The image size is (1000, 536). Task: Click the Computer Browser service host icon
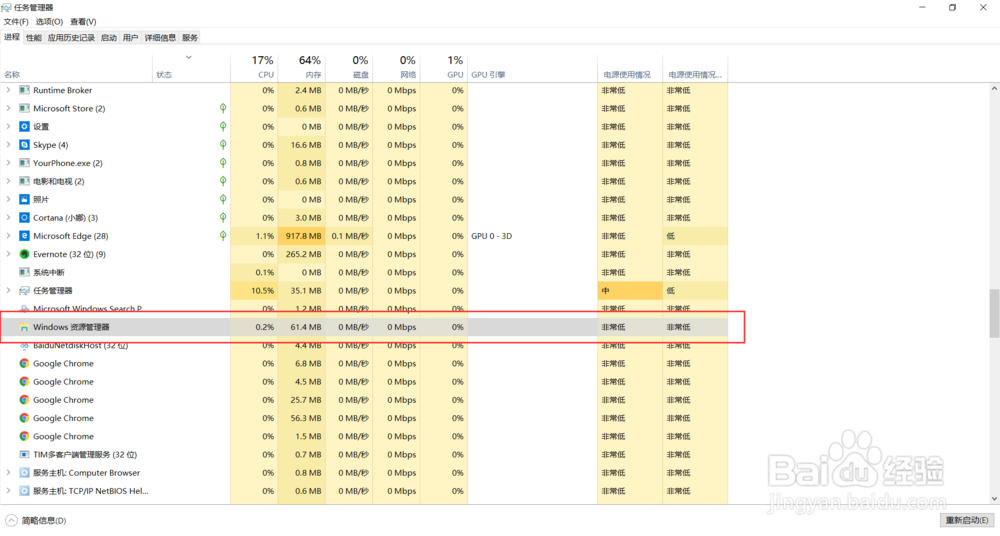(24, 473)
